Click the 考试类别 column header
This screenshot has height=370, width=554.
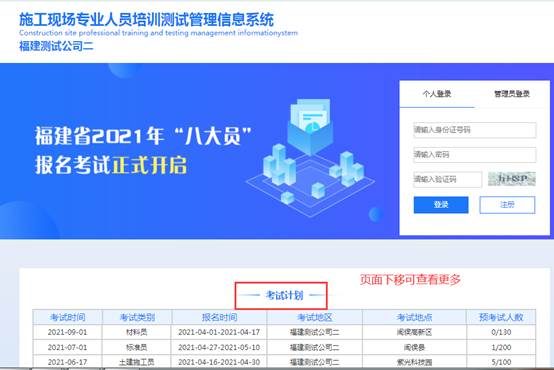pos(137,317)
